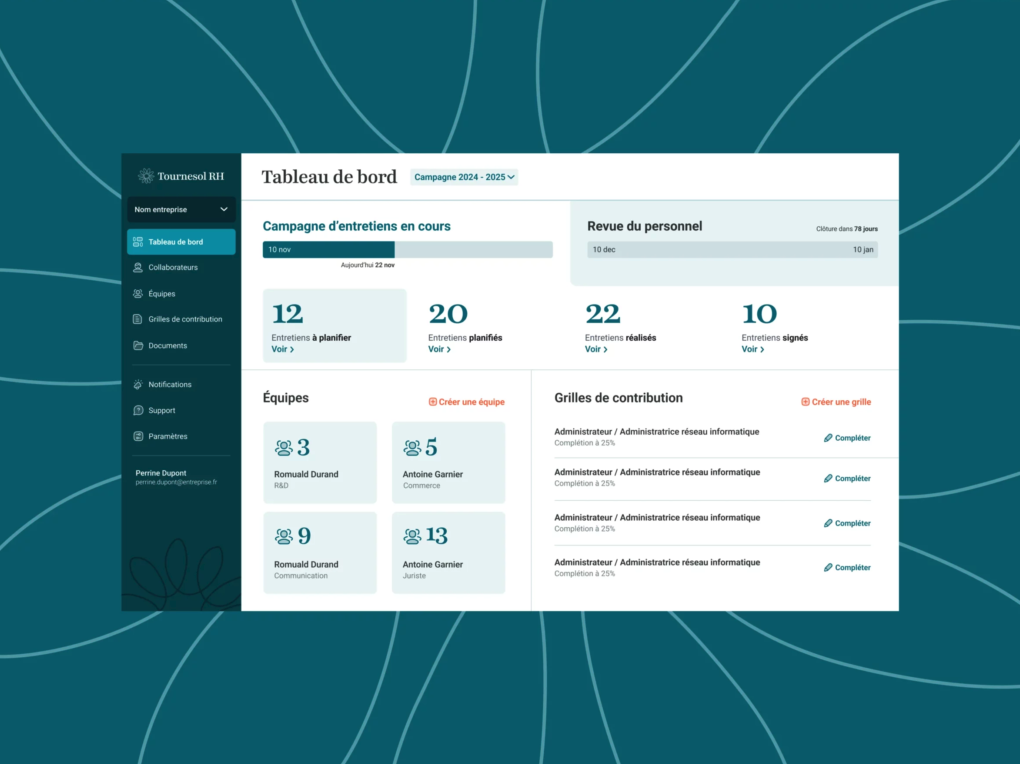Click Créer une grille
This screenshot has width=1020, height=764.
836,402
